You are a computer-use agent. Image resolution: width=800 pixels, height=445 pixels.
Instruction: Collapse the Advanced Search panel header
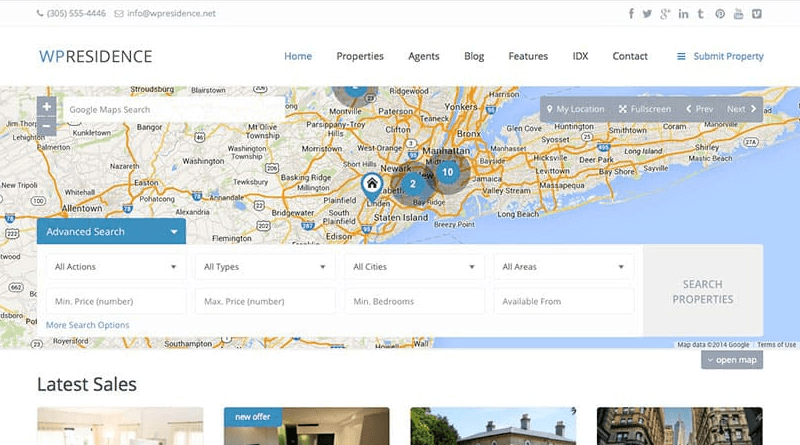point(111,232)
